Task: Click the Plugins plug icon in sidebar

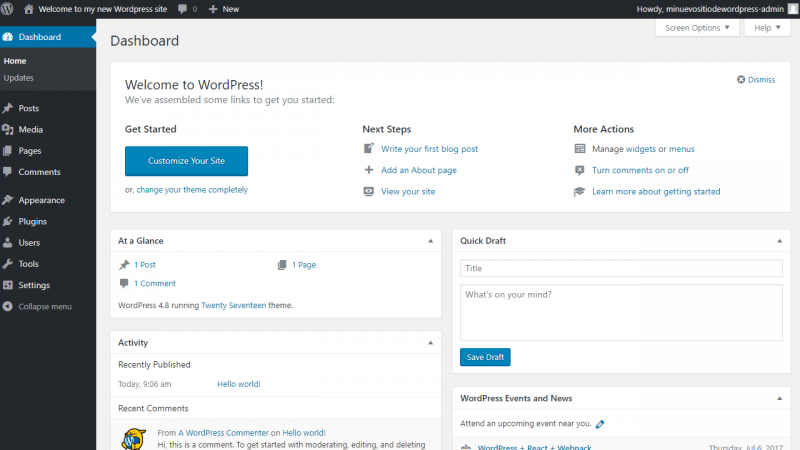Action: coord(8,221)
